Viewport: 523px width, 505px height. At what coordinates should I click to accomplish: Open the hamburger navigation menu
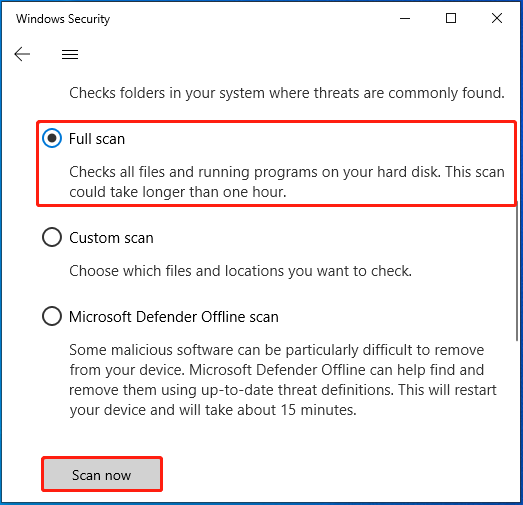point(70,54)
